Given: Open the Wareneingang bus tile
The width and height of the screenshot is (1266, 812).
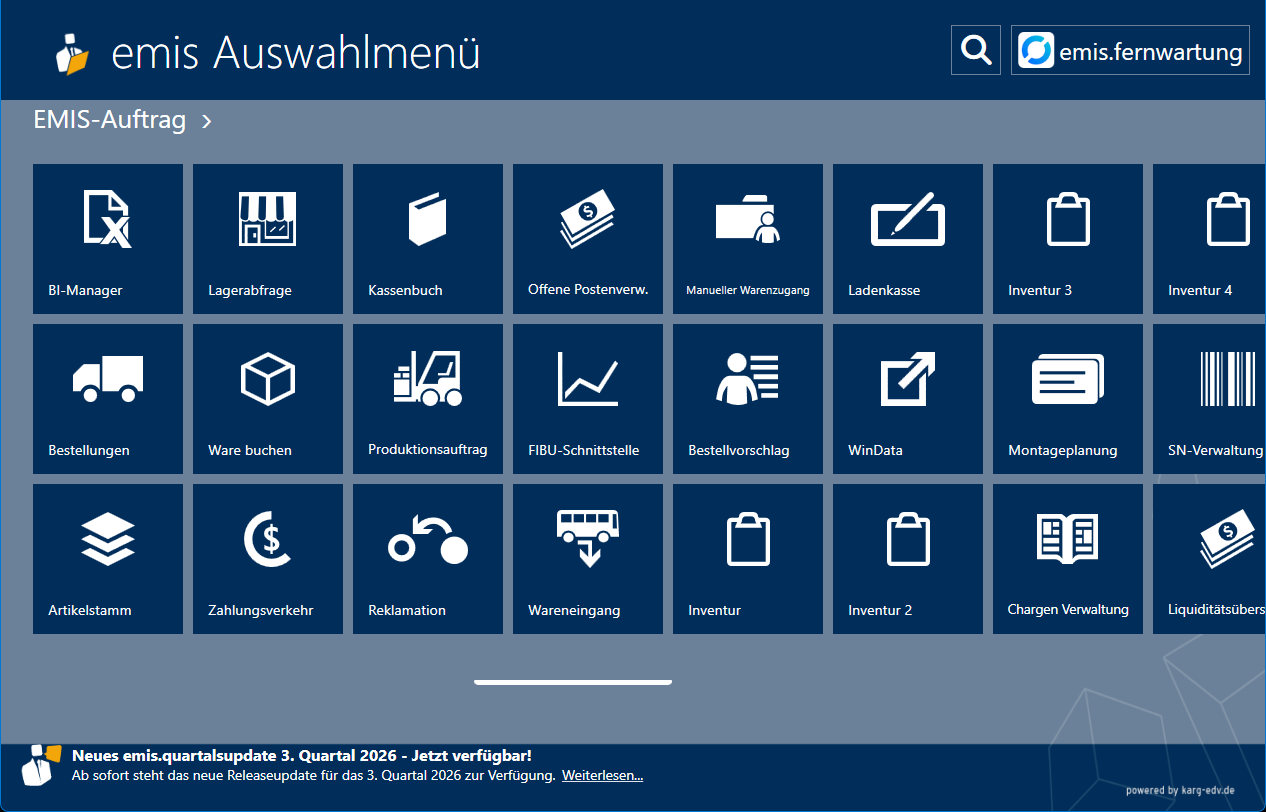Looking at the screenshot, I should 588,559.
